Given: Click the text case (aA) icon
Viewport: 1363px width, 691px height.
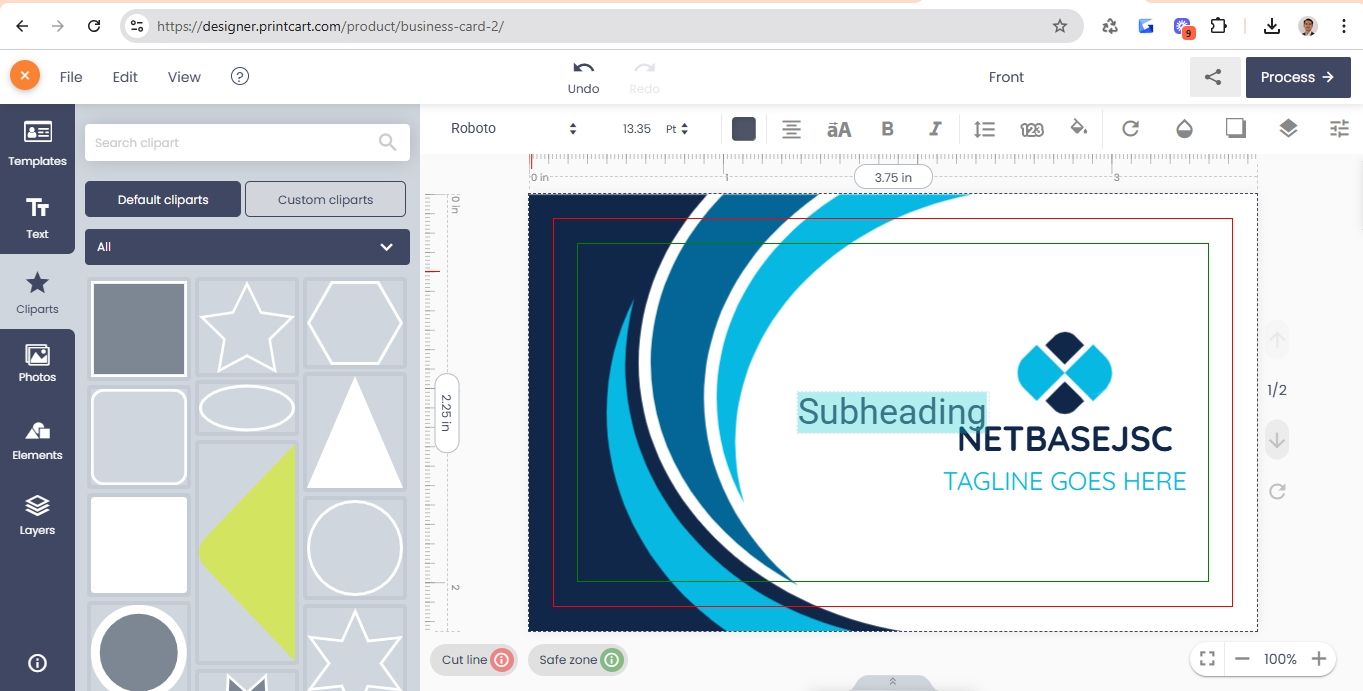Looking at the screenshot, I should 838,129.
